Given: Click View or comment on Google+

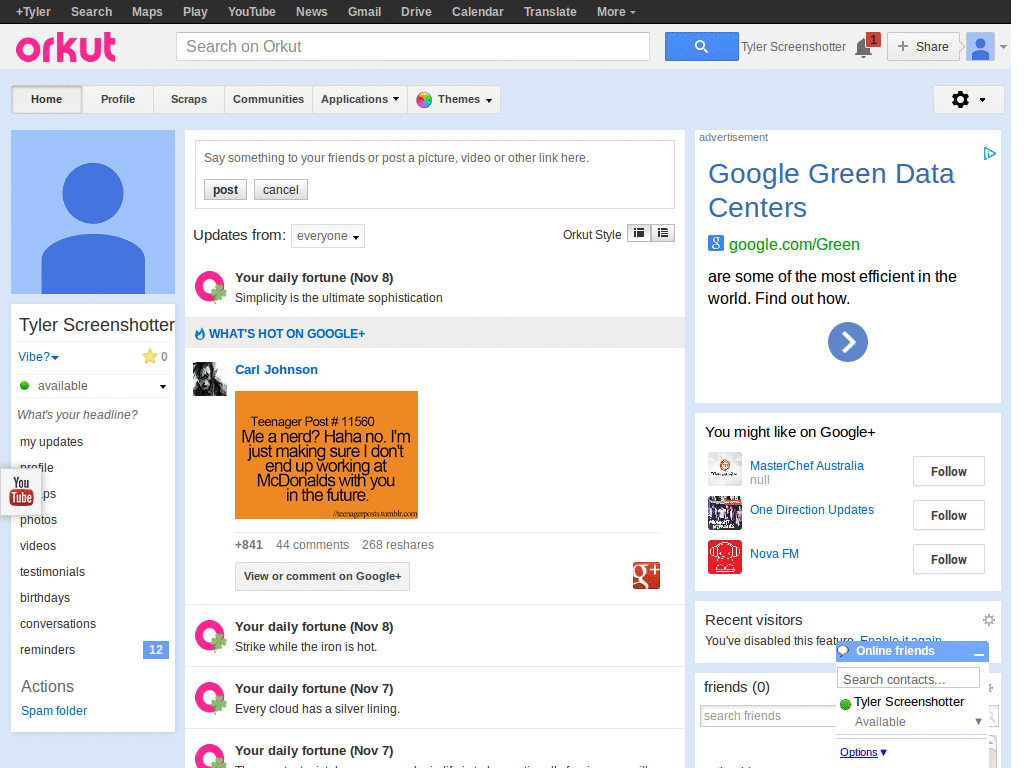Looking at the screenshot, I should [x=322, y=576].
